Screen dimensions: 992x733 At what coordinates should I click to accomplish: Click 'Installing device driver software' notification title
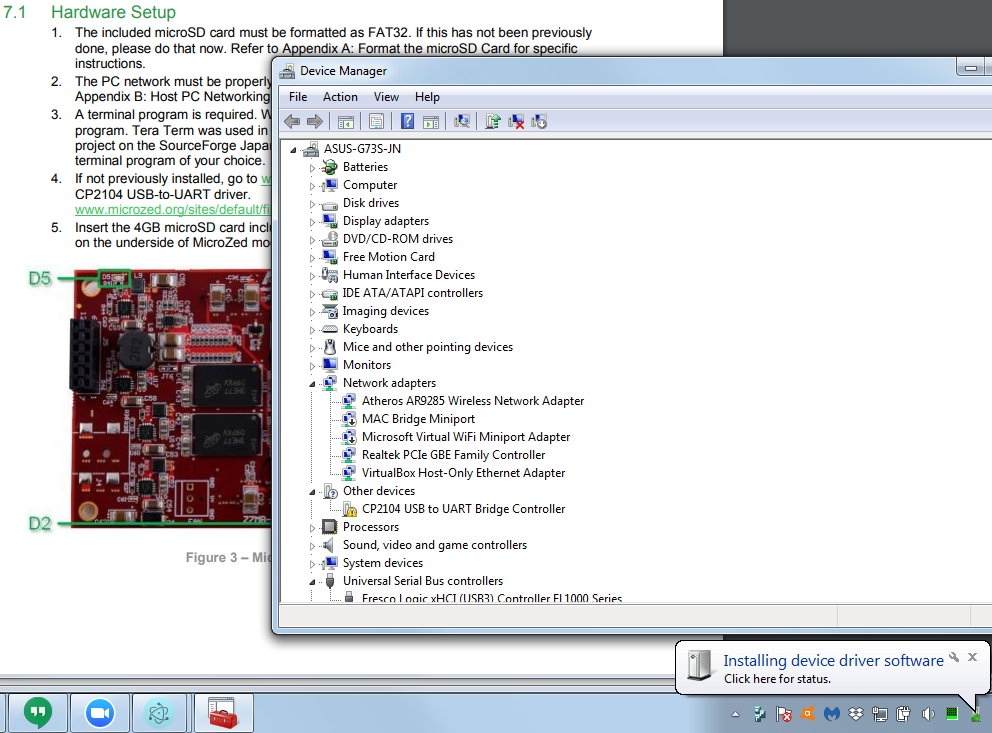click(x=833, y=661)
